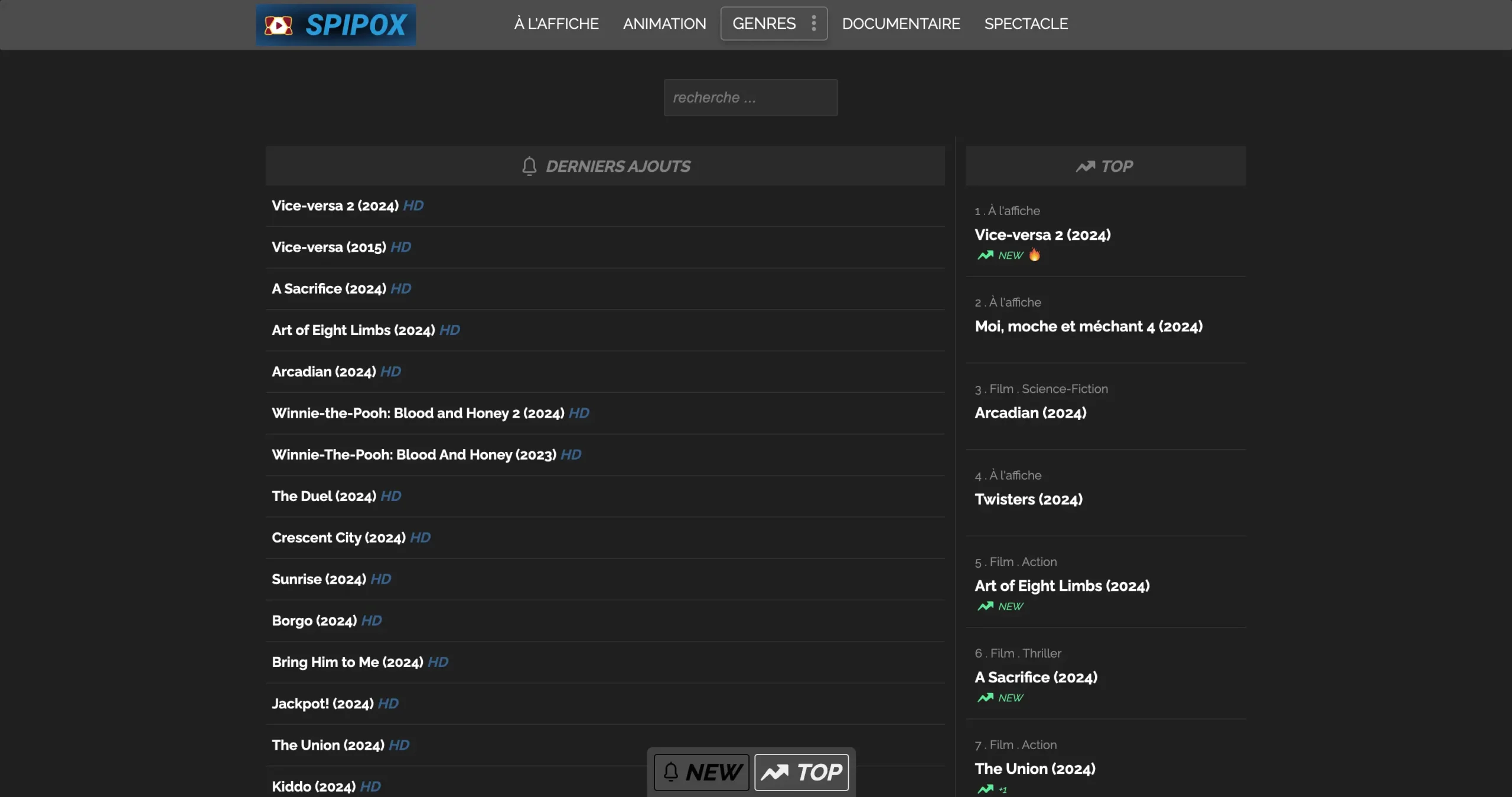Click the trend arrow icon in floating TOP button

775,772
